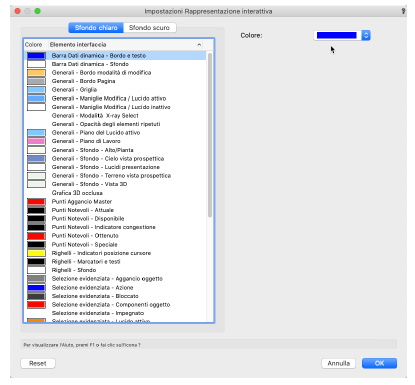Screen dimensions: 415x385
Task: Select Generali - Sfondo - Terreno vista prospettica
Action: 115,176
